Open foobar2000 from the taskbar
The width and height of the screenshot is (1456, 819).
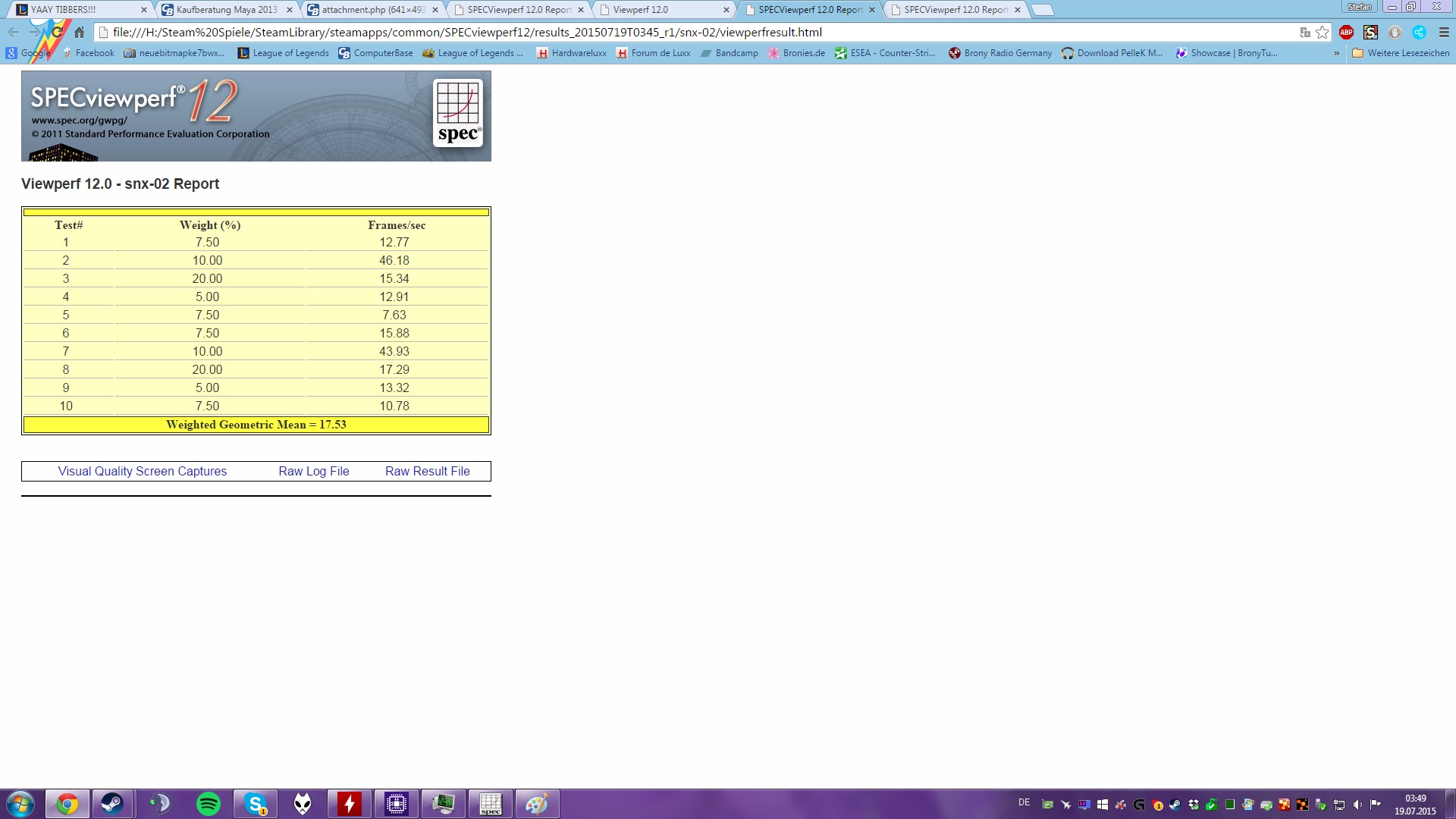(x=303, y=804)
